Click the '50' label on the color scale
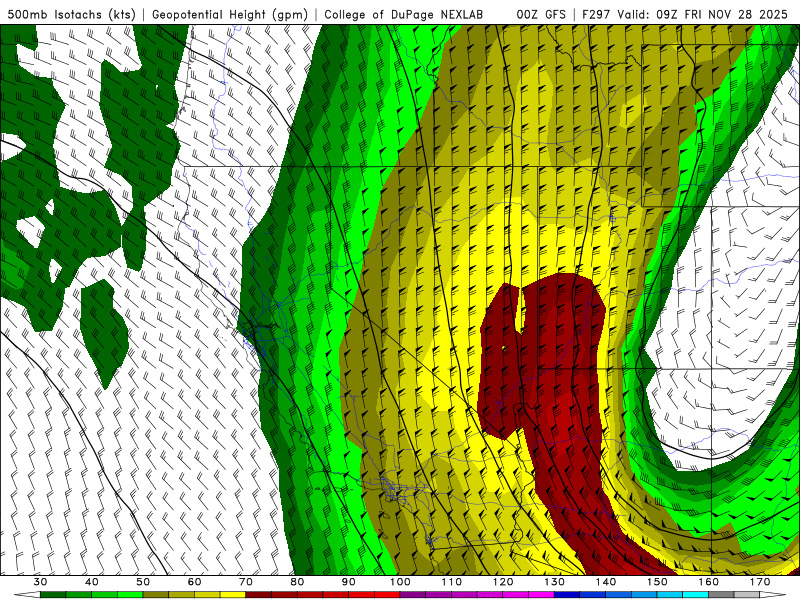The height and width of the screenshot is (600, 800). (x=143, y=582)
